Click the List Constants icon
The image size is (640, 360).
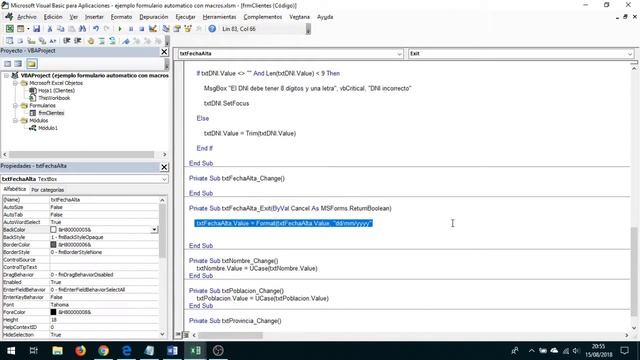click(x=20, y=41)
